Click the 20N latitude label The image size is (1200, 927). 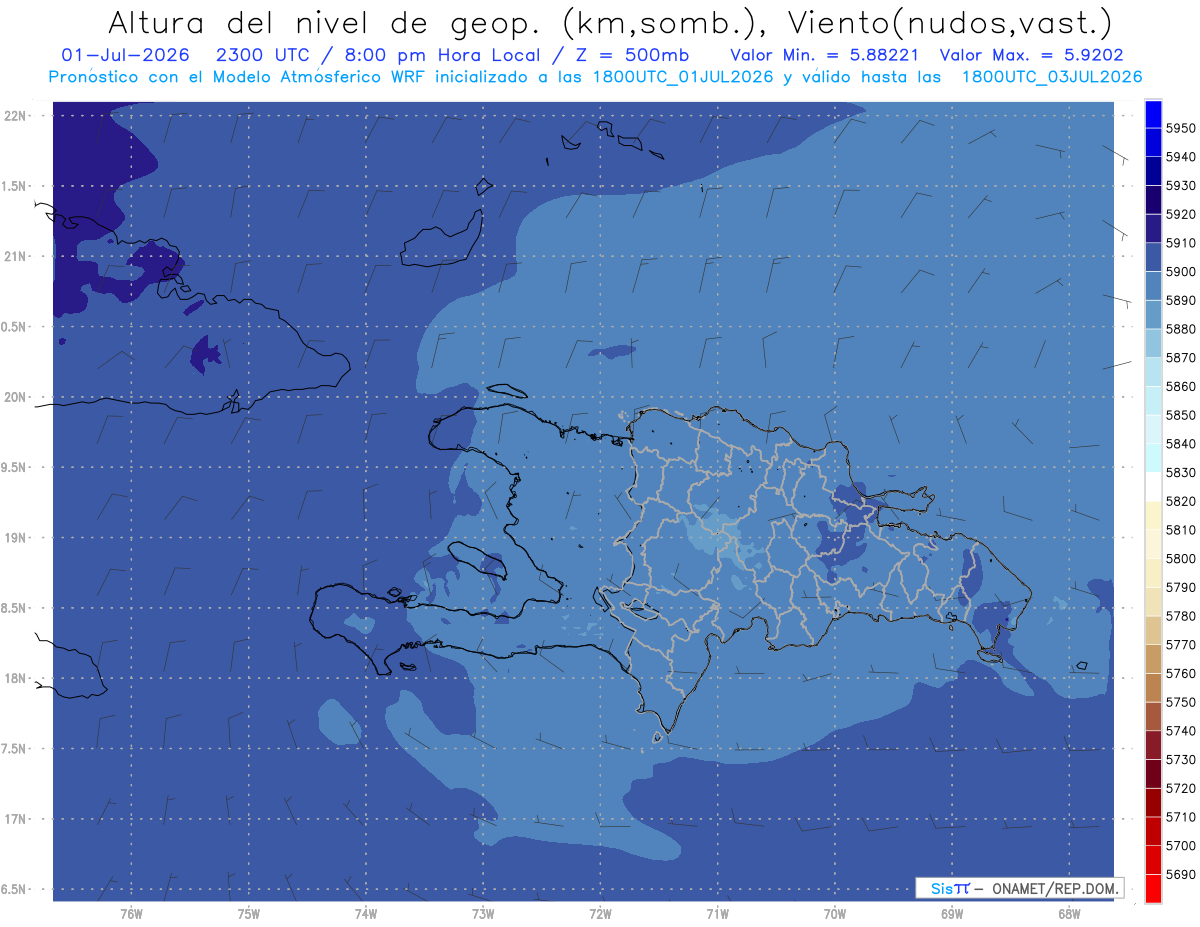coord(16,397)
